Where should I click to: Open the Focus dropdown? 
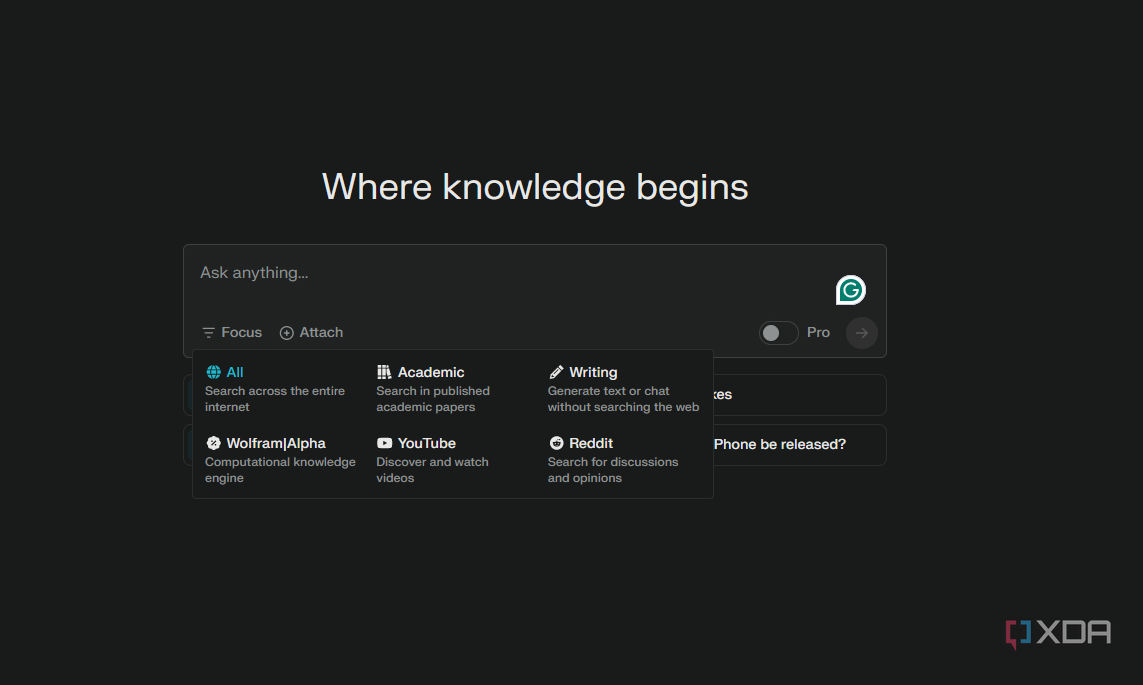tap(232, 332)
